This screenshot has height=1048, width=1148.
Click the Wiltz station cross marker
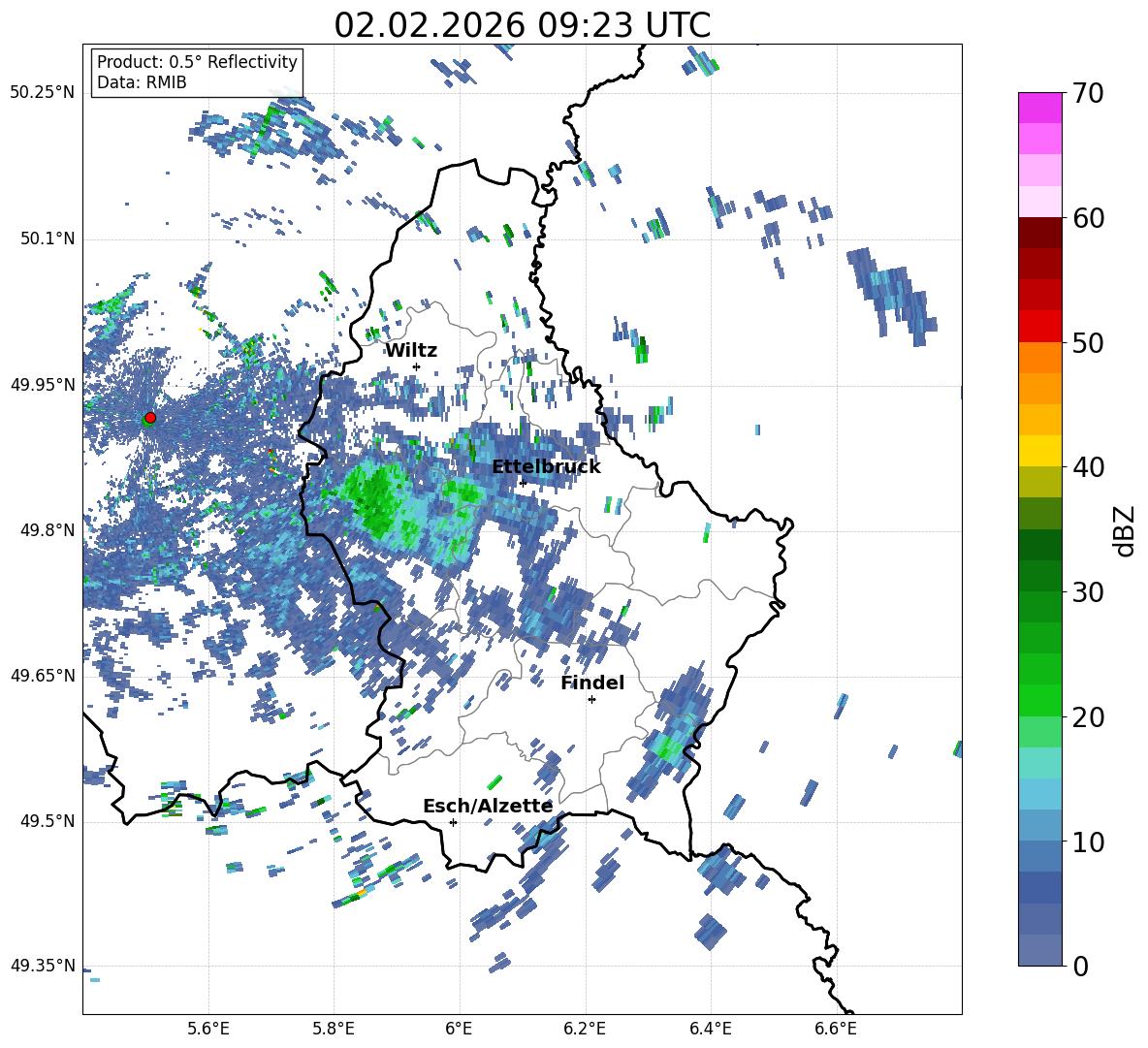point(416,366)
